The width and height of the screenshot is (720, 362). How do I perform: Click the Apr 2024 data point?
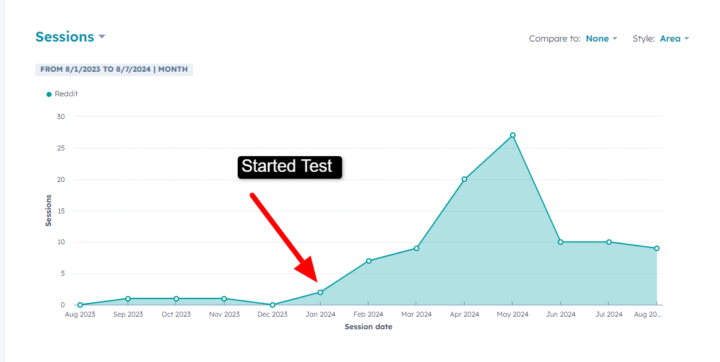click(464, 179)
